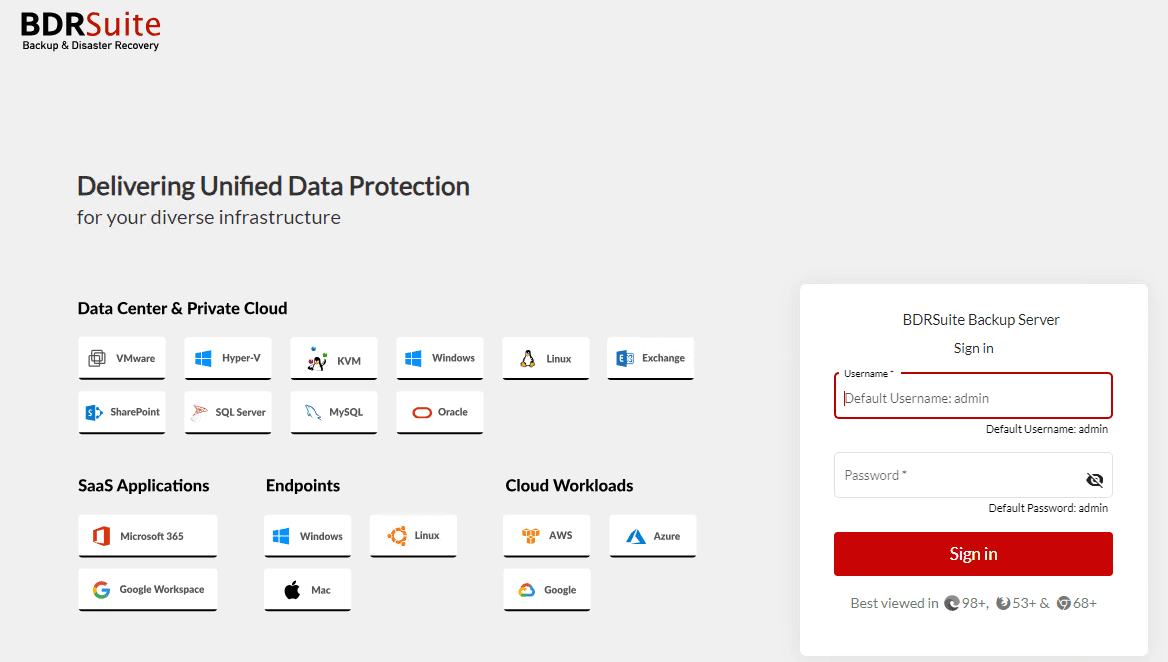Screen dimensions: 1168x662
Task: Select Google under Cloud Workloads
Action: (546, 590)
